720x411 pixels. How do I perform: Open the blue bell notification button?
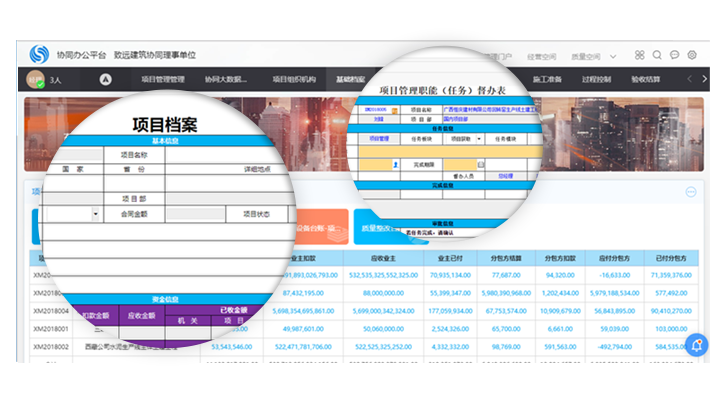696,345
